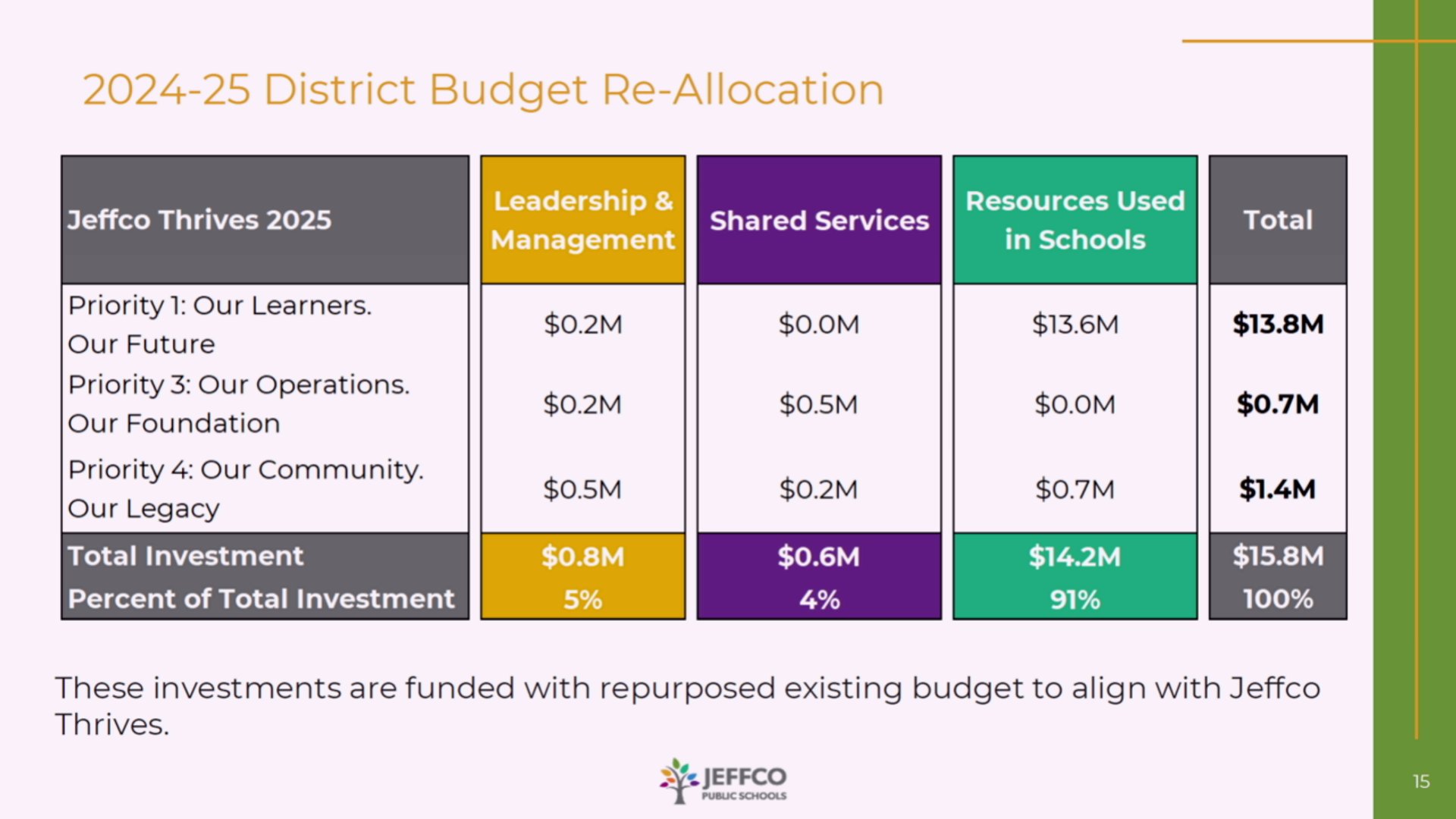The width and height of the screenshot is (1456, 819).
Task: Select the 'Priority 3: Our Operations. Our Foundation' row label
Action: click(239, 404)
